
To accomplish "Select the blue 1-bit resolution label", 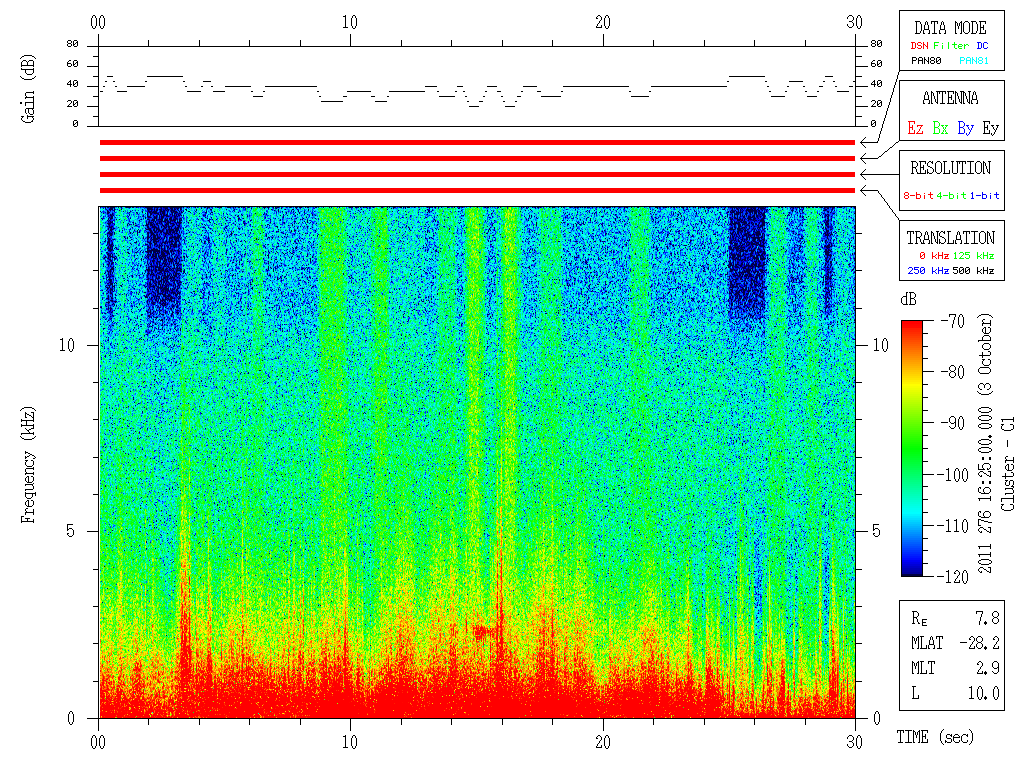I will (984, 195).
